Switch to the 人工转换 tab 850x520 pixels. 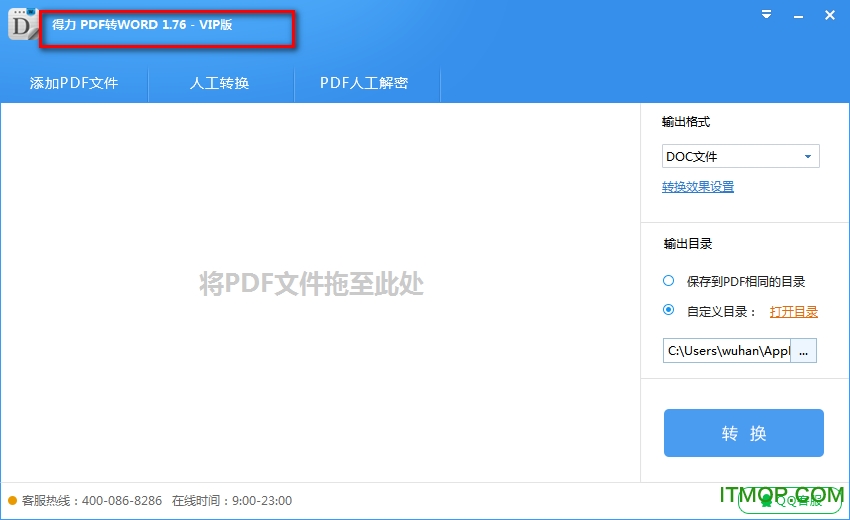(x=220, y=83)
